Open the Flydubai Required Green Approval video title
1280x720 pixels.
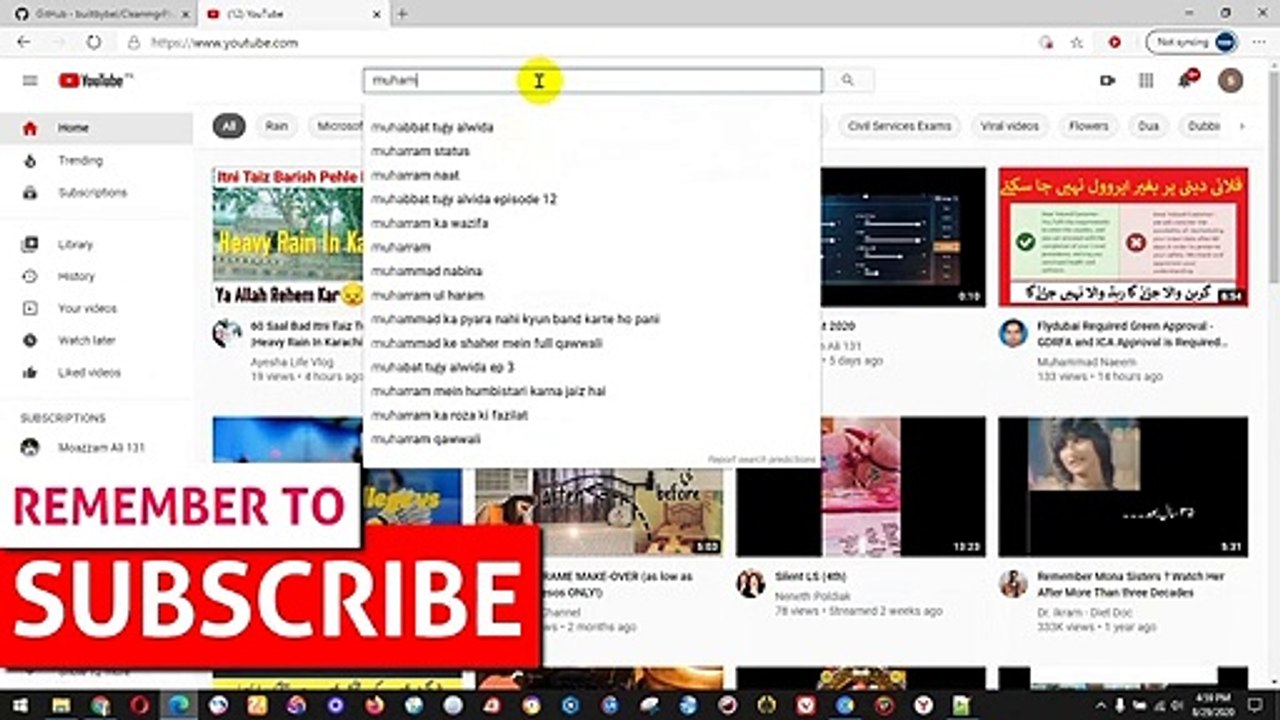point(1132,334)
